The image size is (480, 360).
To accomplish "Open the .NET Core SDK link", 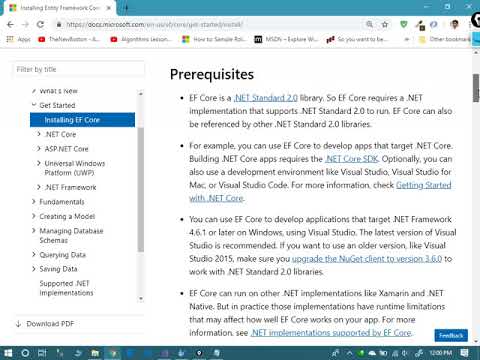I will 352,159.
